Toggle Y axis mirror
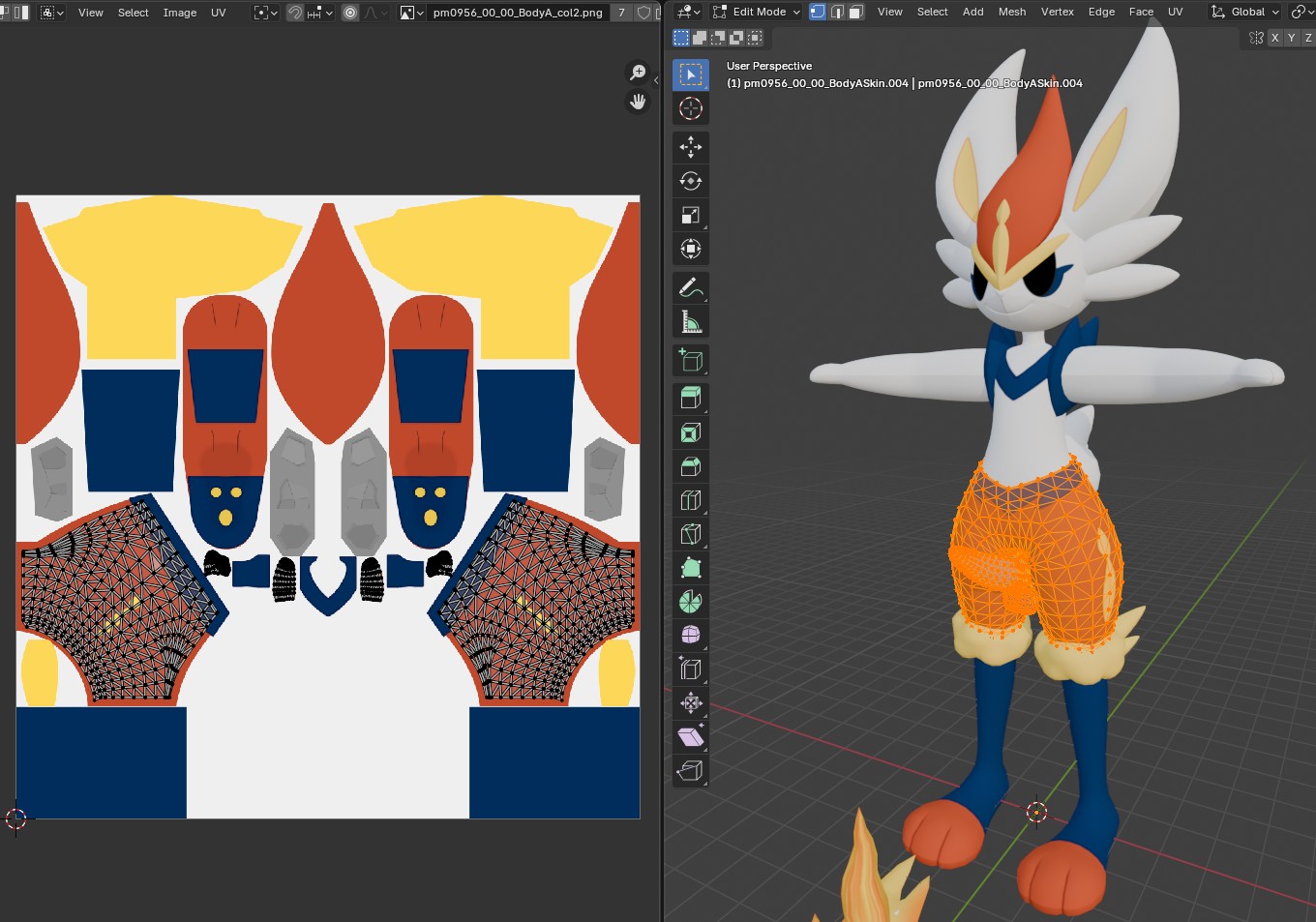Image resolution: width=1316 pixels, height=922 pixels. [1292, 38]
